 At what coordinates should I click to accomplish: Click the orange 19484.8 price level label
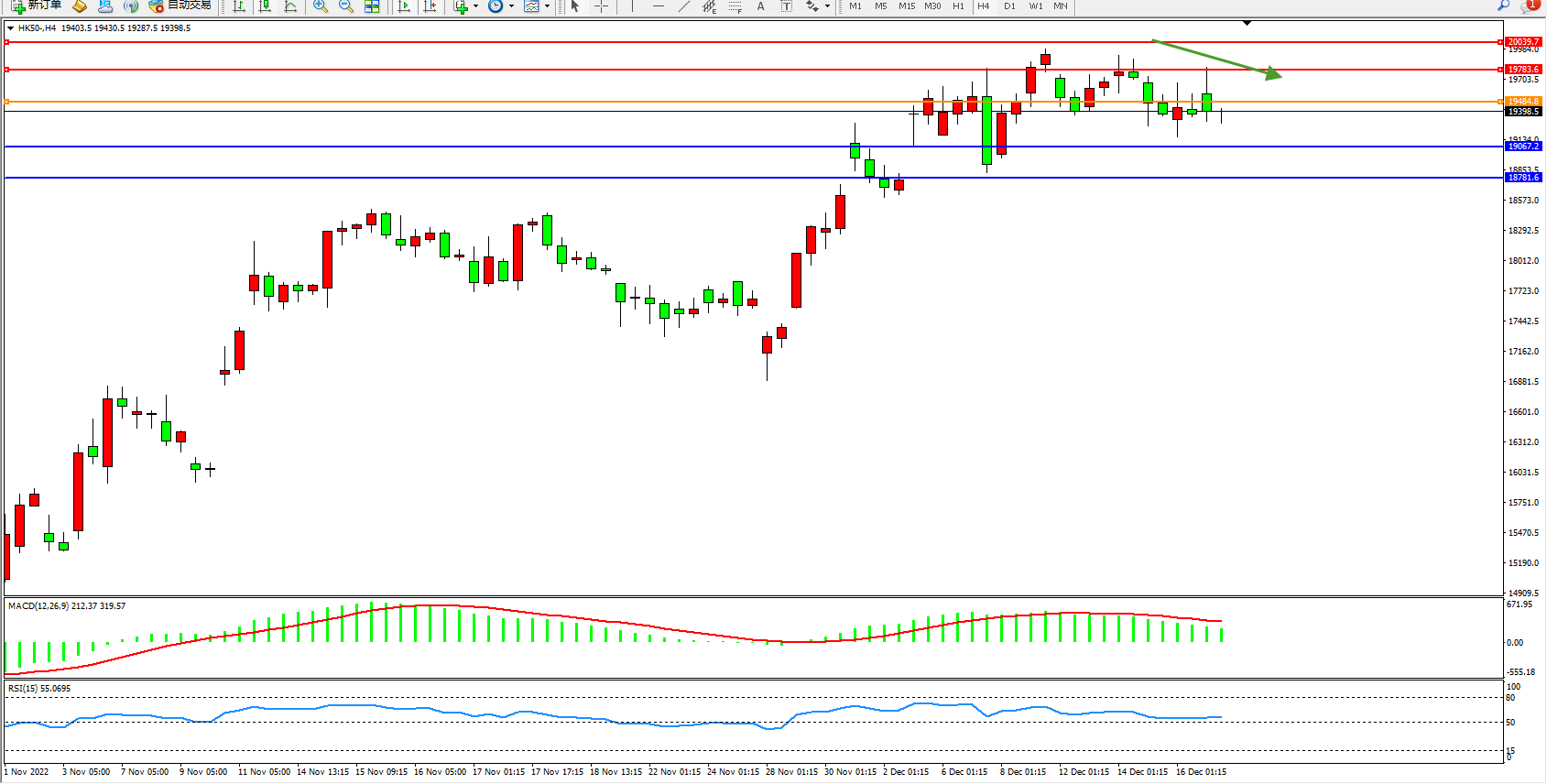(1523, 102)
